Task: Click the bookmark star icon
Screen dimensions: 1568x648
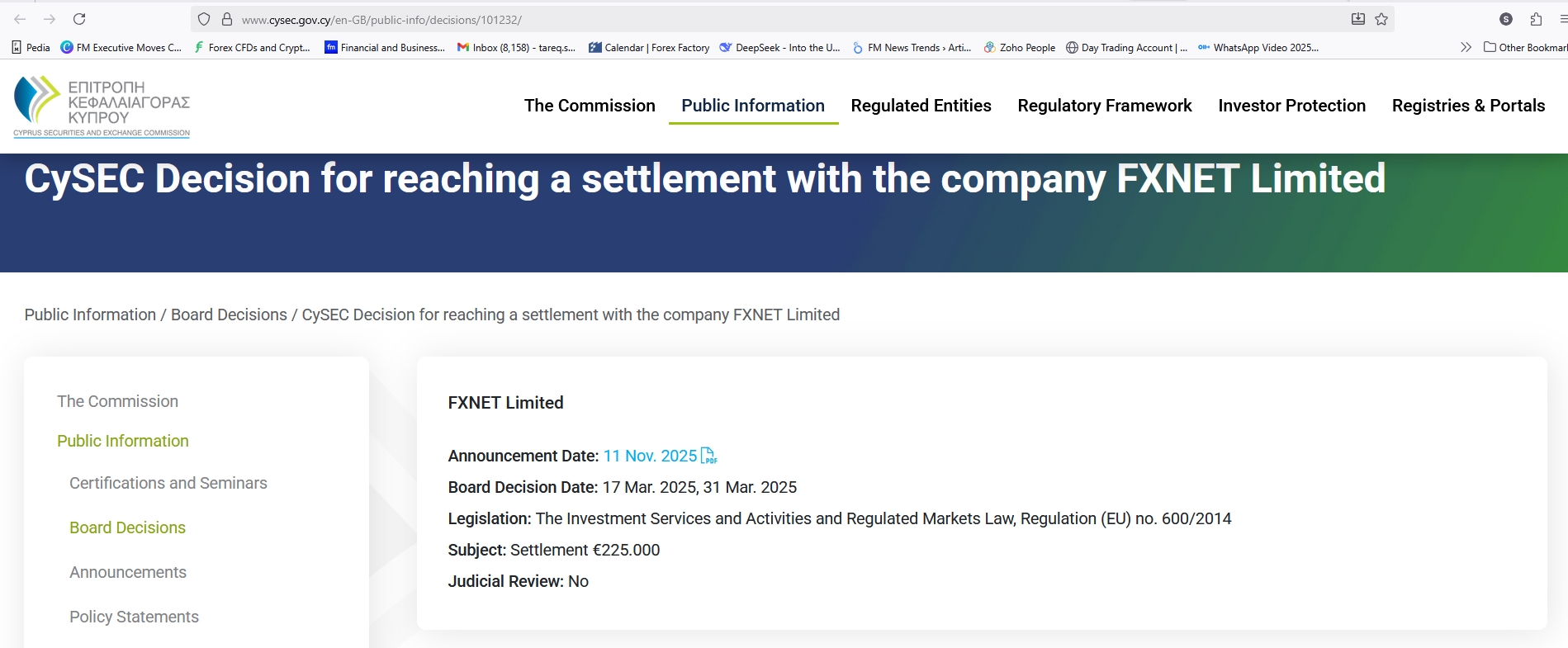Action: (x=1381, y=19)
